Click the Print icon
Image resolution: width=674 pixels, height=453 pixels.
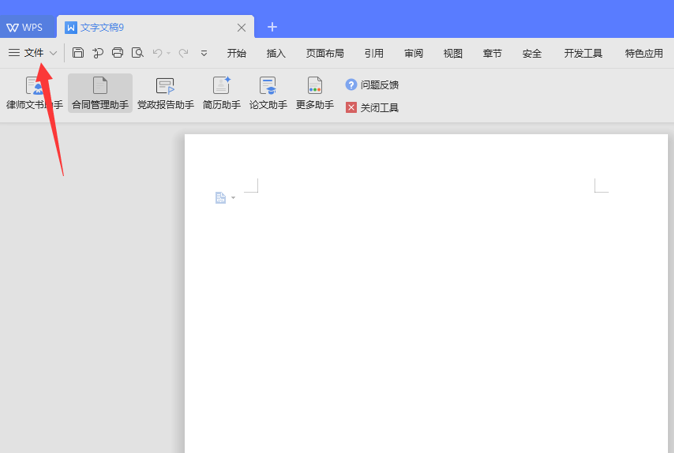click(117, 52)
